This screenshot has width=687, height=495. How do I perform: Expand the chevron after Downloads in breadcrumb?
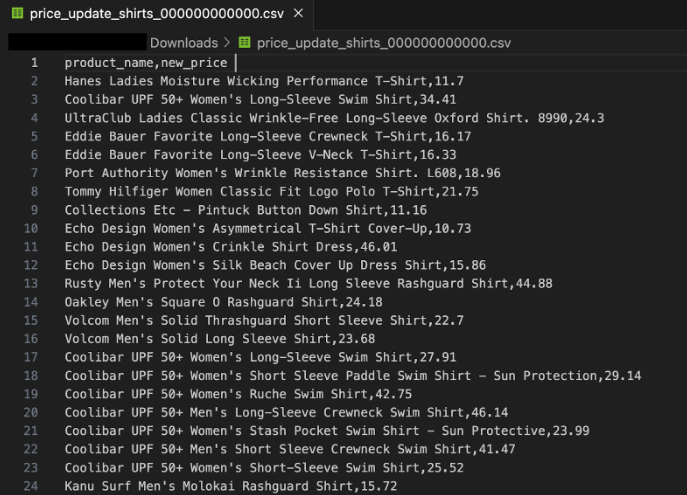click(227, 42)
